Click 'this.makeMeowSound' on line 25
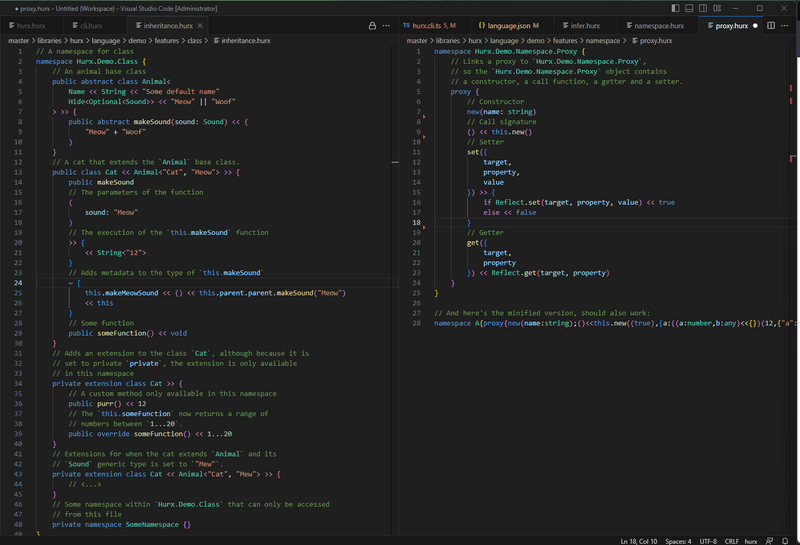The width and height of the screenshot is (800, 545). pos(121,293)
